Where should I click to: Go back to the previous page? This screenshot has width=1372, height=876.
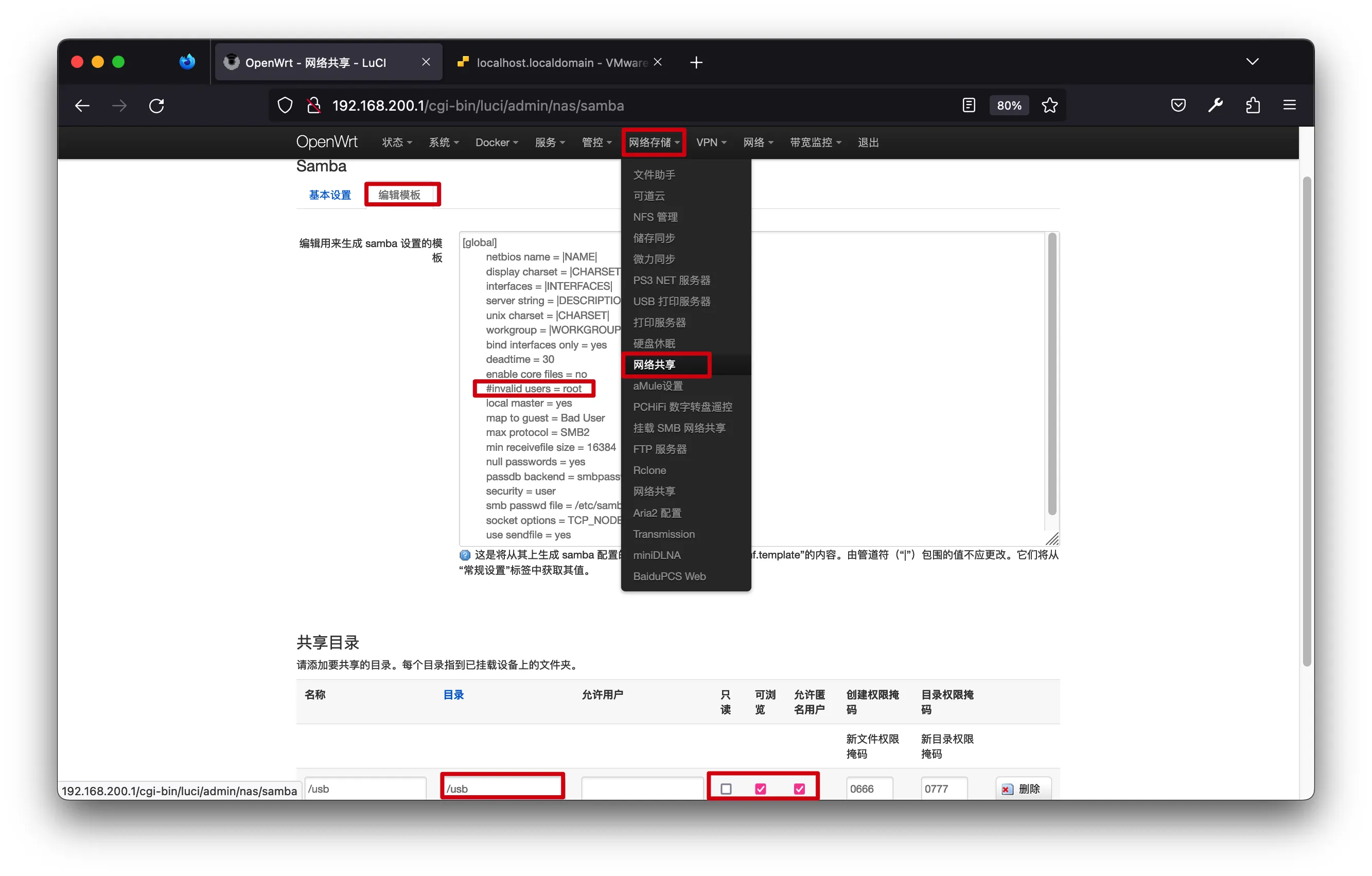coord(82,106)
